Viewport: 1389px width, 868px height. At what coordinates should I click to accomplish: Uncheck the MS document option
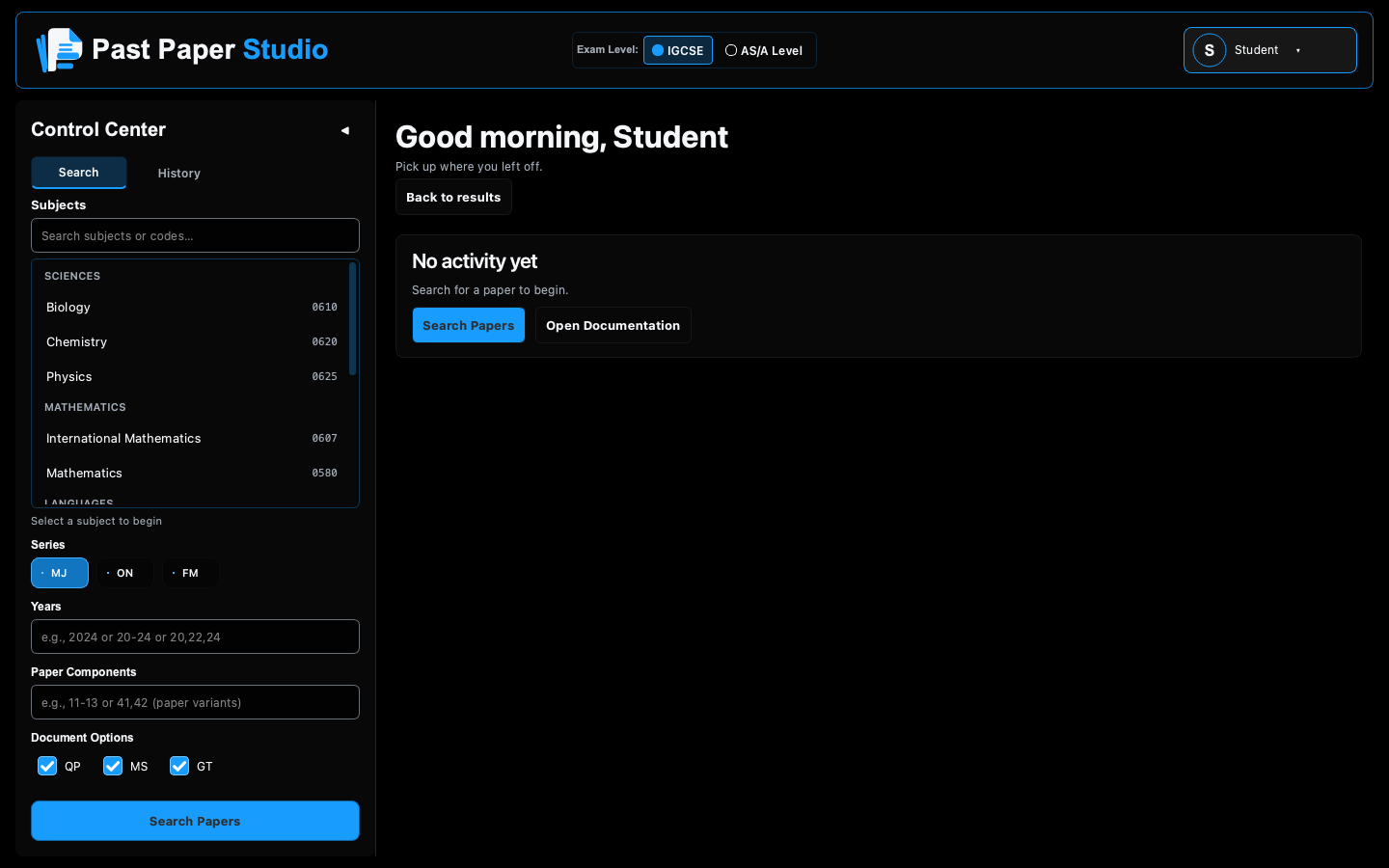click(x=113, y=766)
